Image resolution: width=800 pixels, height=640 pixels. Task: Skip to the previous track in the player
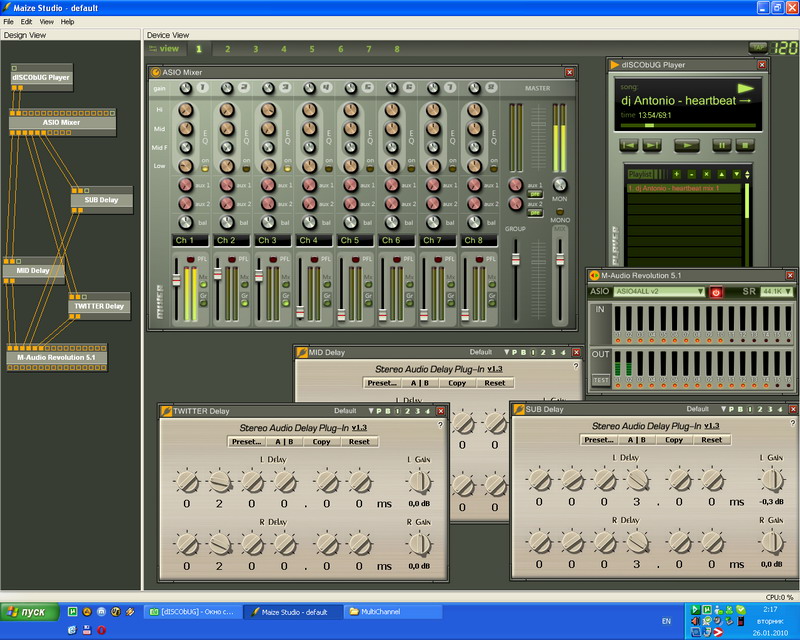tap(629, 145)
